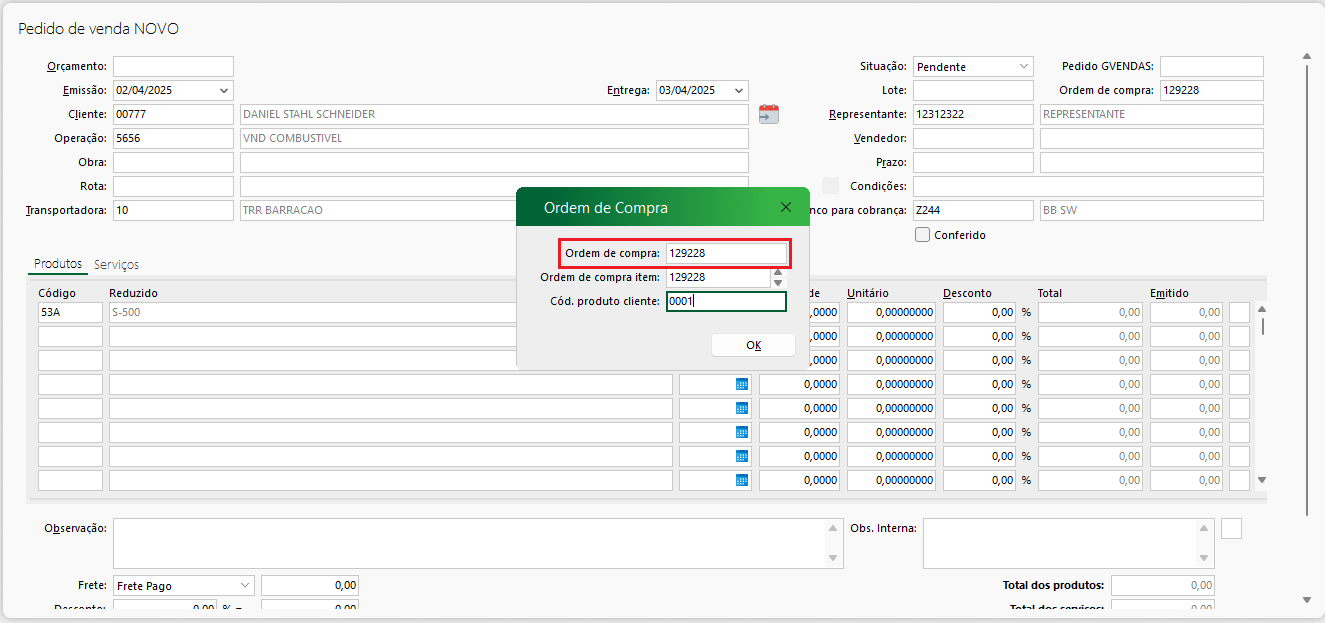Click the Cliente code field 00777
The image size is (1325, 623).
(x=173, y=114)
